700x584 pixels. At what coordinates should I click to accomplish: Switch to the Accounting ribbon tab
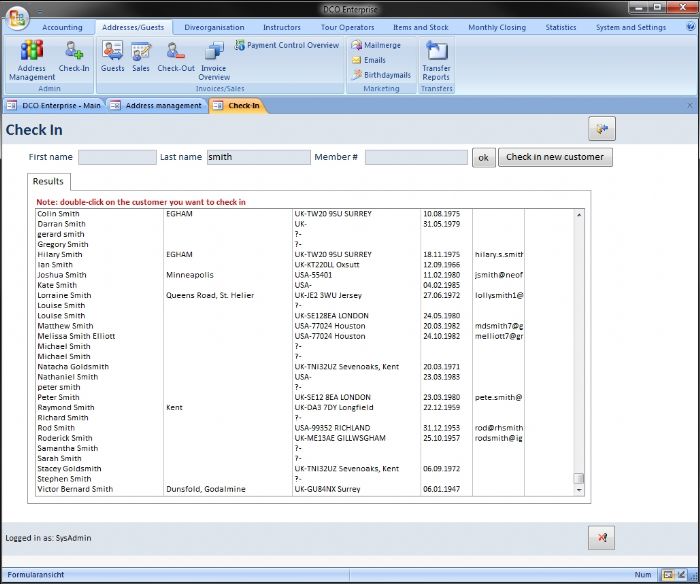click(x=62, y=28)
